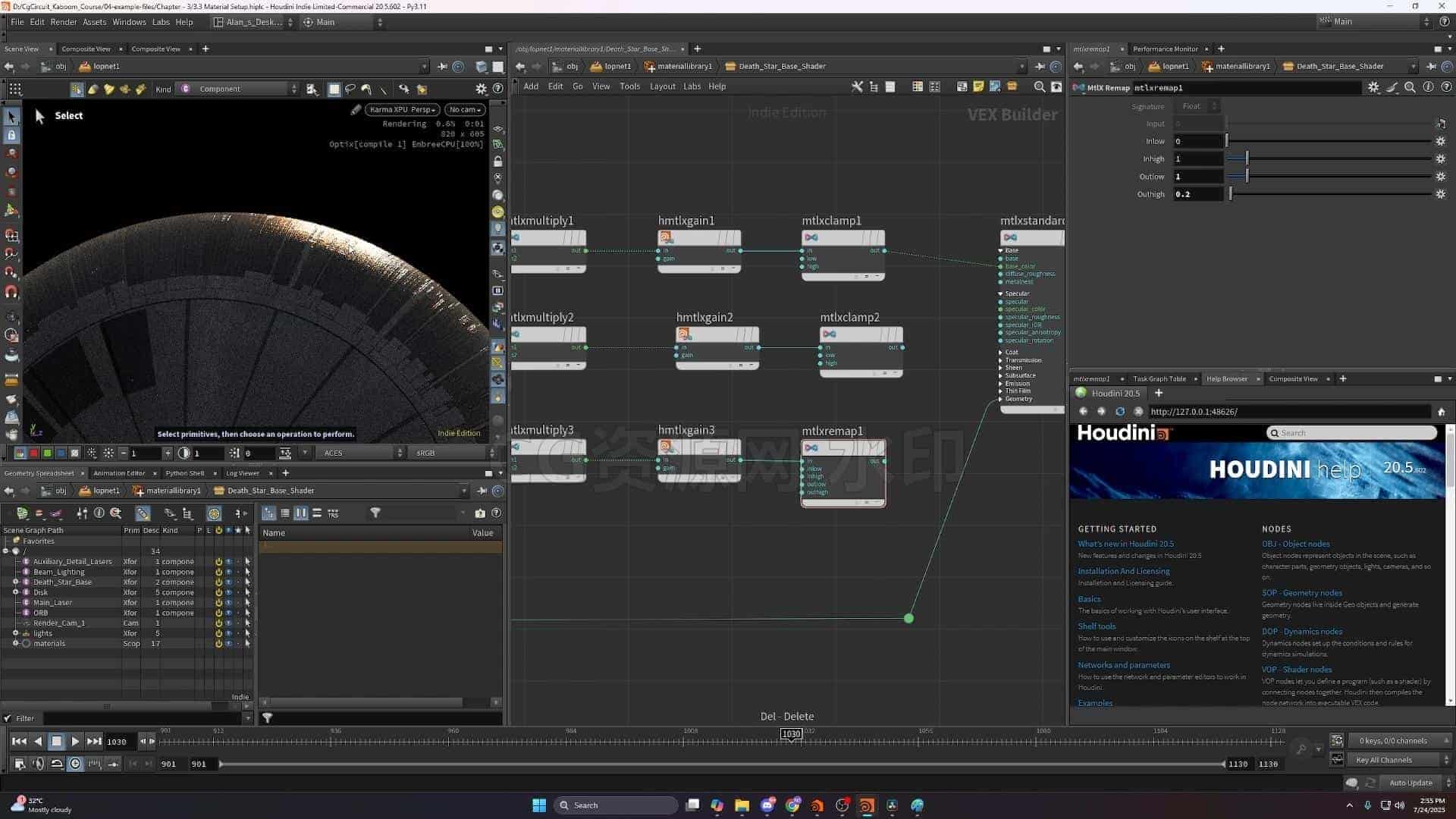Click the mtlxclamp1 node icon

pyautogui.click(x=811, y=237)
